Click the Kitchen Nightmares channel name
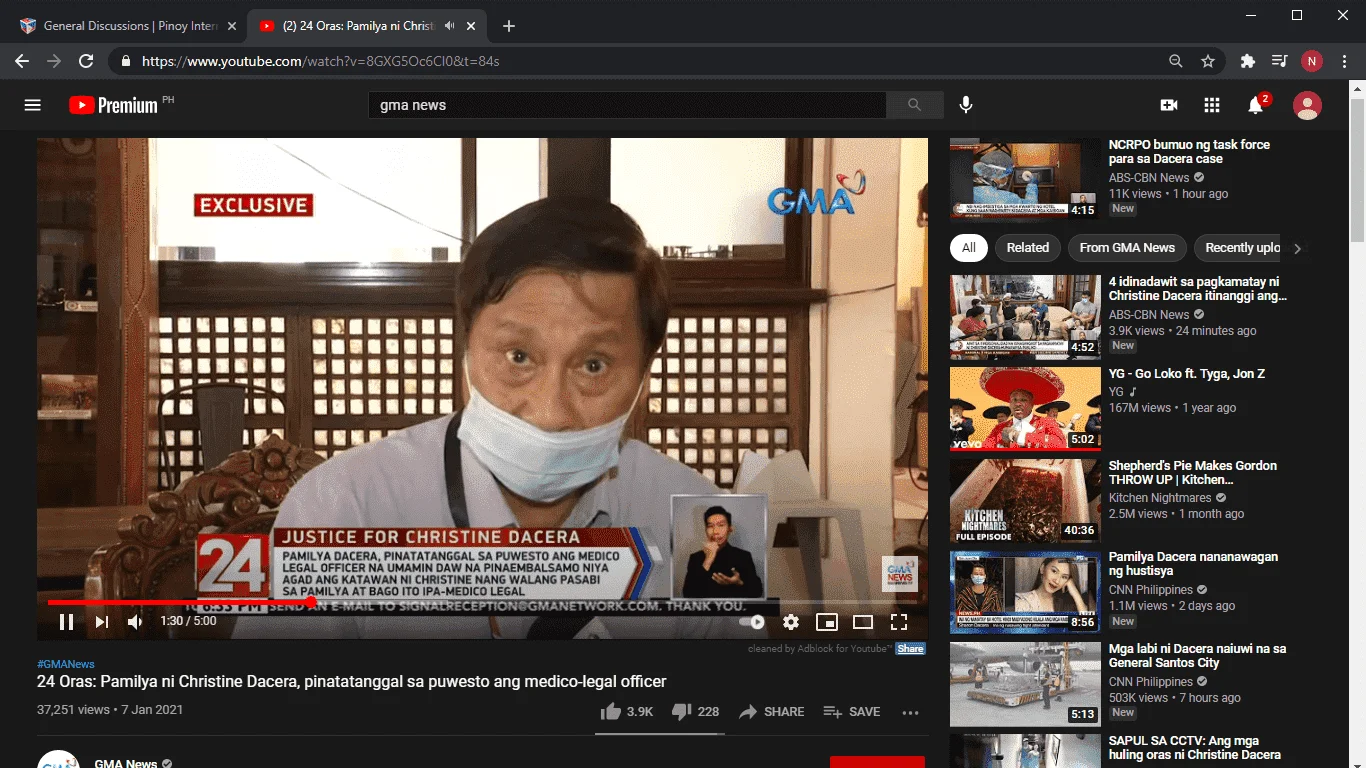Screen dimensions: 1366x768 click(x=1160, y=498)
